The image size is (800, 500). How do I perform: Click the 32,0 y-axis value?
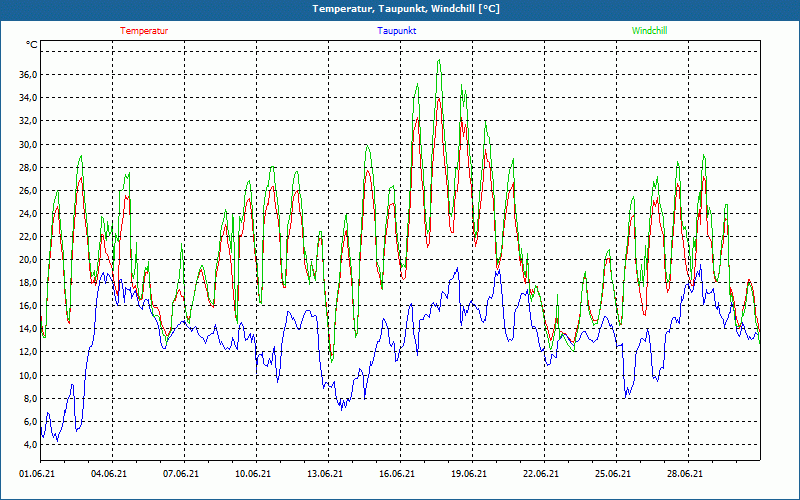pos(28,121)
